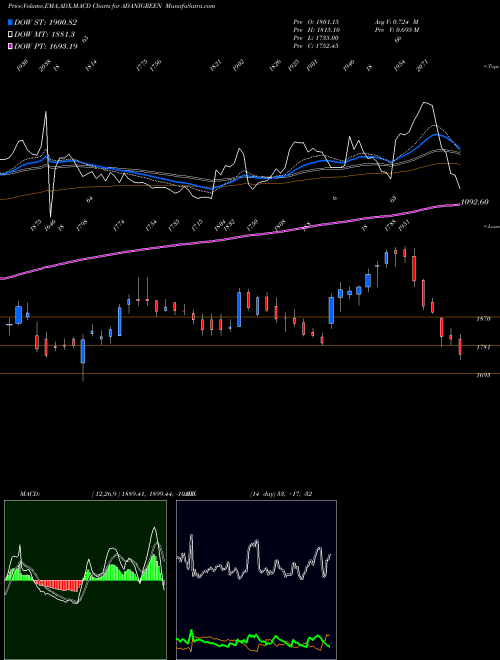Click the 1774 lower low label
This screenshot has width=500, height=660.
(119, 226)
